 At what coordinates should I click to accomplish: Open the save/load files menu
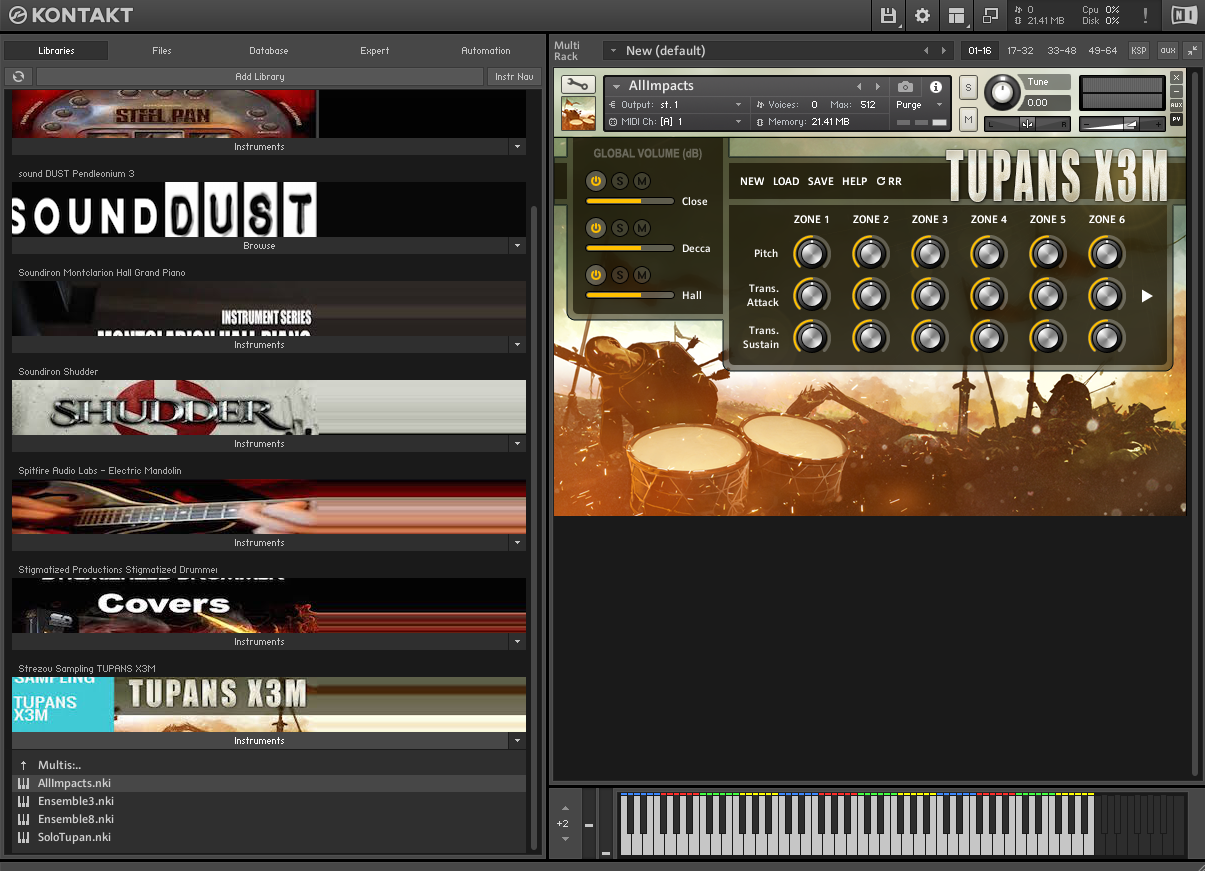pos(888,15)
